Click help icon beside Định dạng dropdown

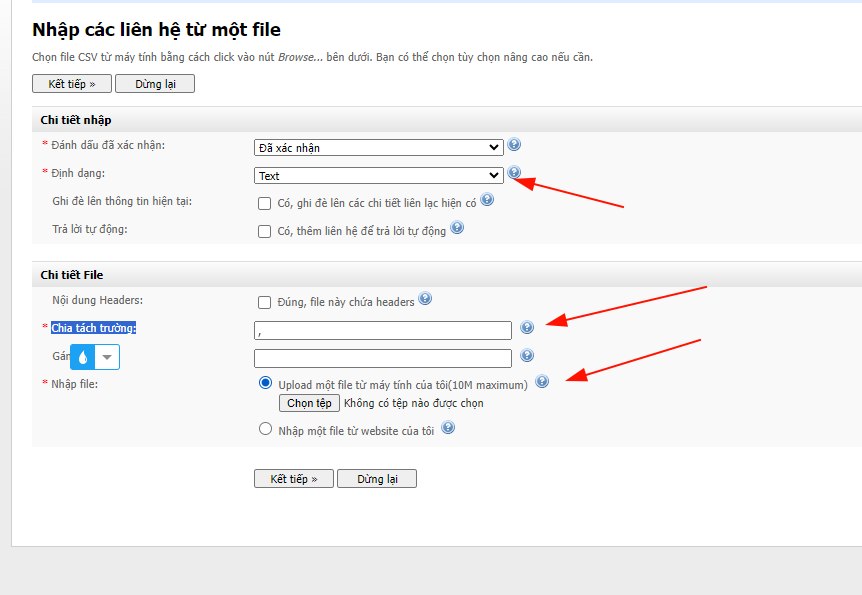(x=514, y=173)
